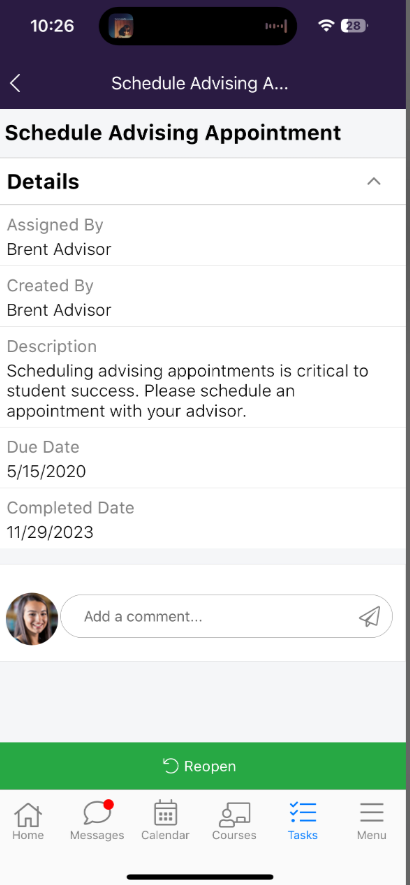Tap the Wi-Fi status icon

326,25
